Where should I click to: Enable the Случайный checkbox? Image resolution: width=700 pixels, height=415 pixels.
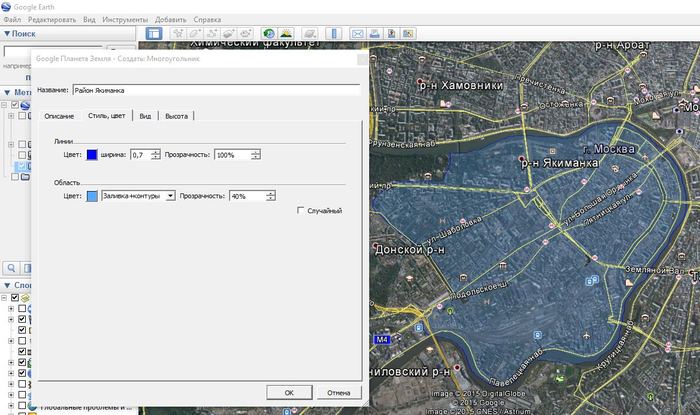(x=301, y=210)
